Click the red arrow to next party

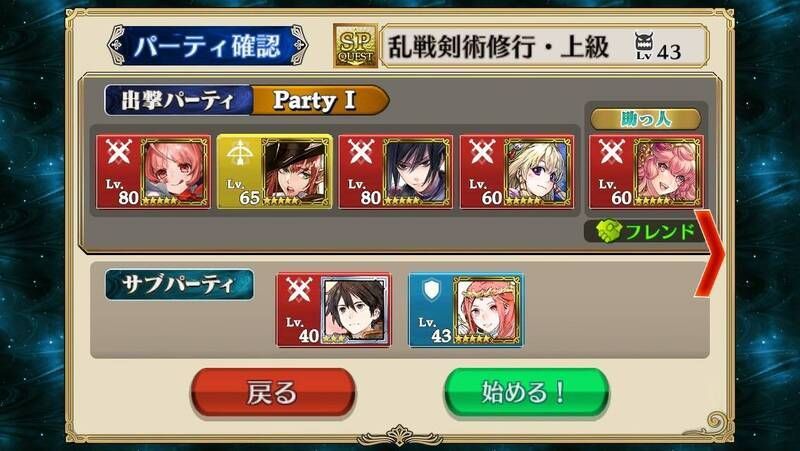coord(710,253)
